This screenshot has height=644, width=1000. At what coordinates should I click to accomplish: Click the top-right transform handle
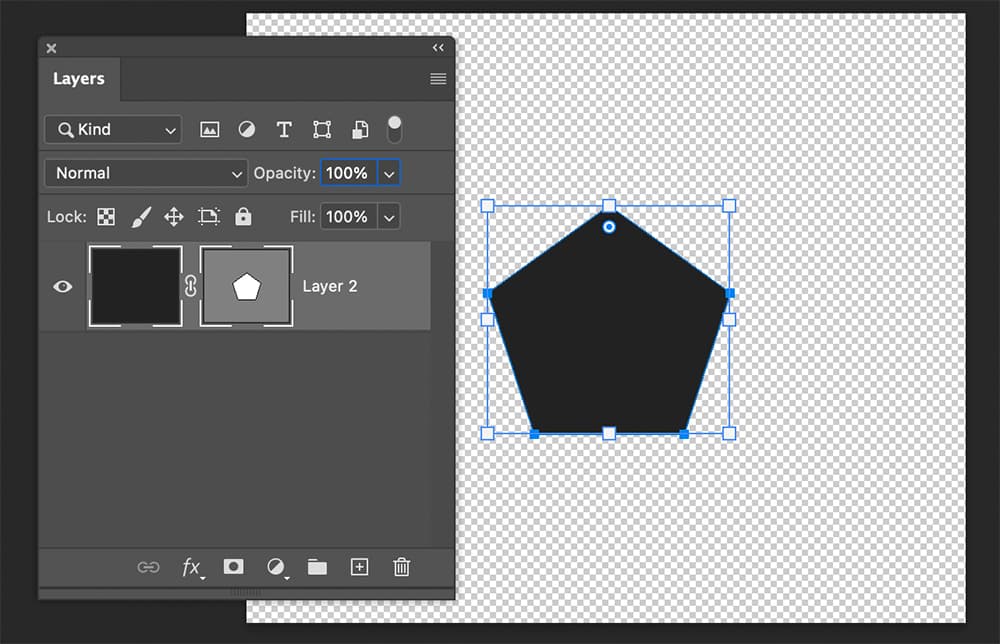[x=729, y=206]
